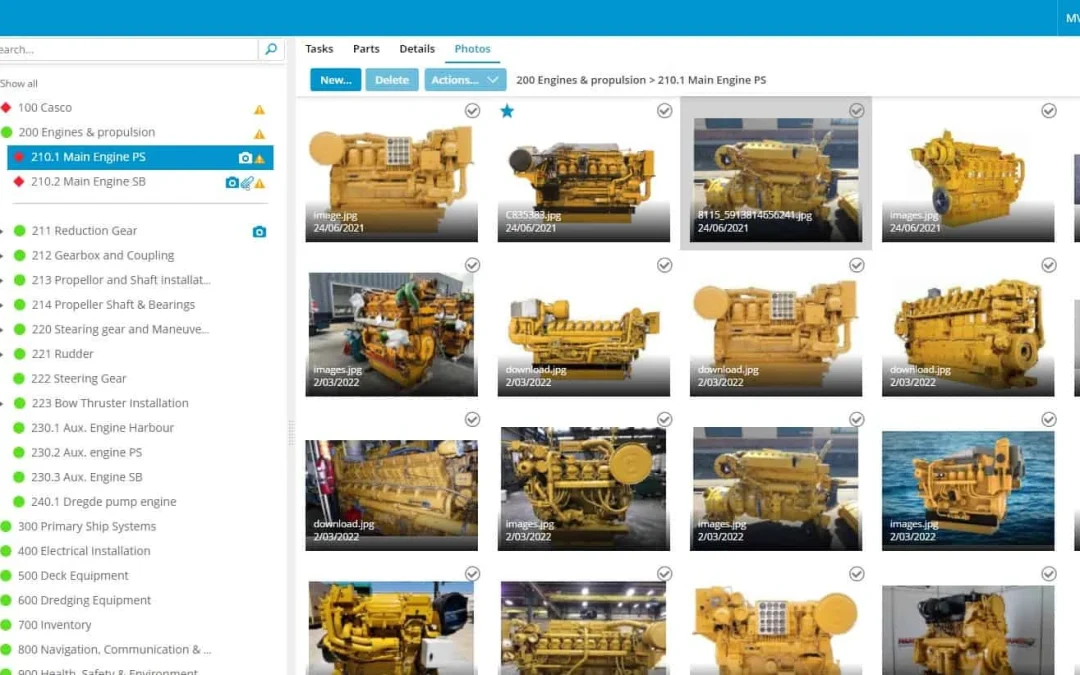The image size is (1080, 675).
Task: Tick the checkmark on image.jpg photo
Action: [472, 111]
